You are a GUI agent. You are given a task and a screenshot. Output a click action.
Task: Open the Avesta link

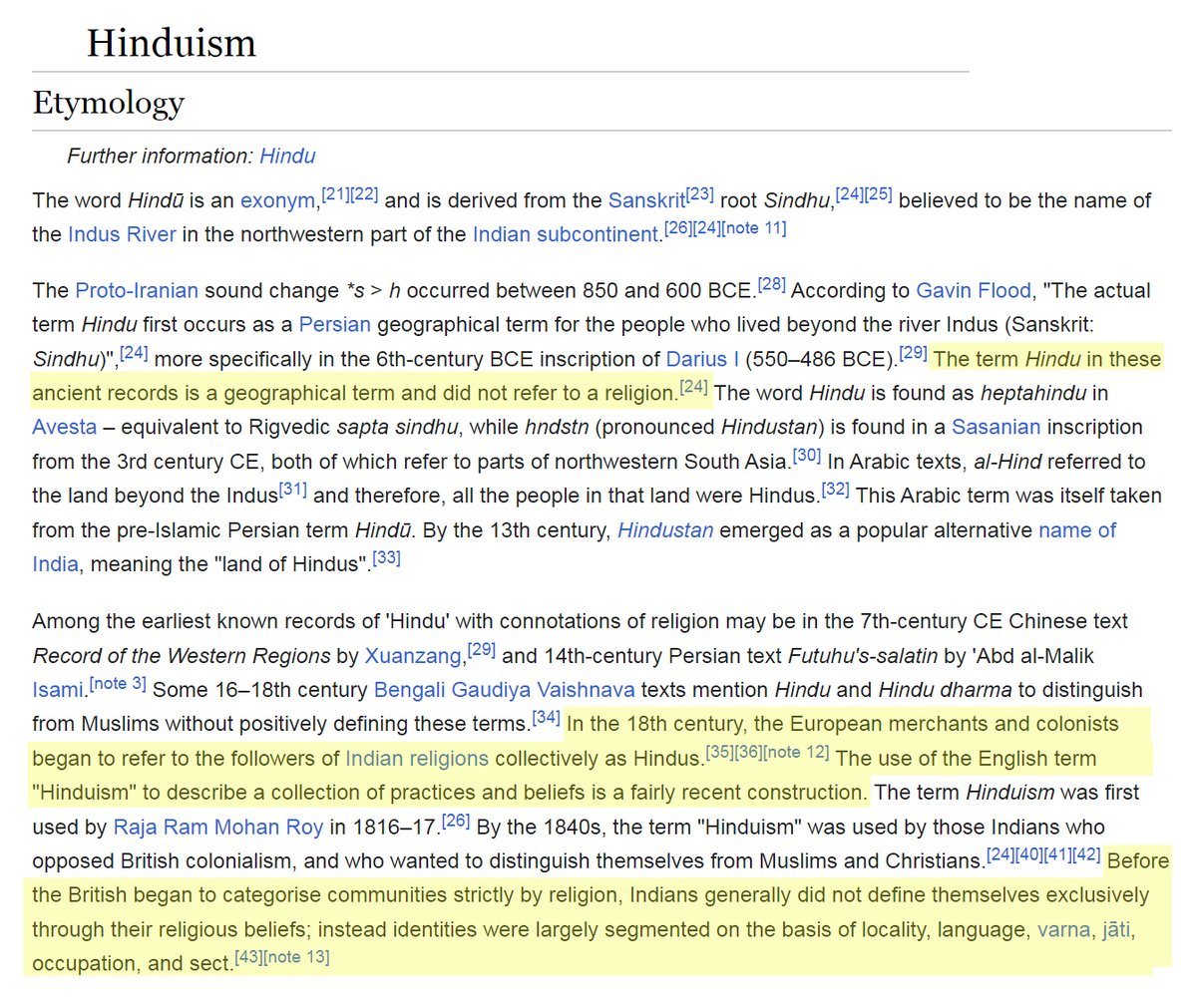click(x=65, y=427)
